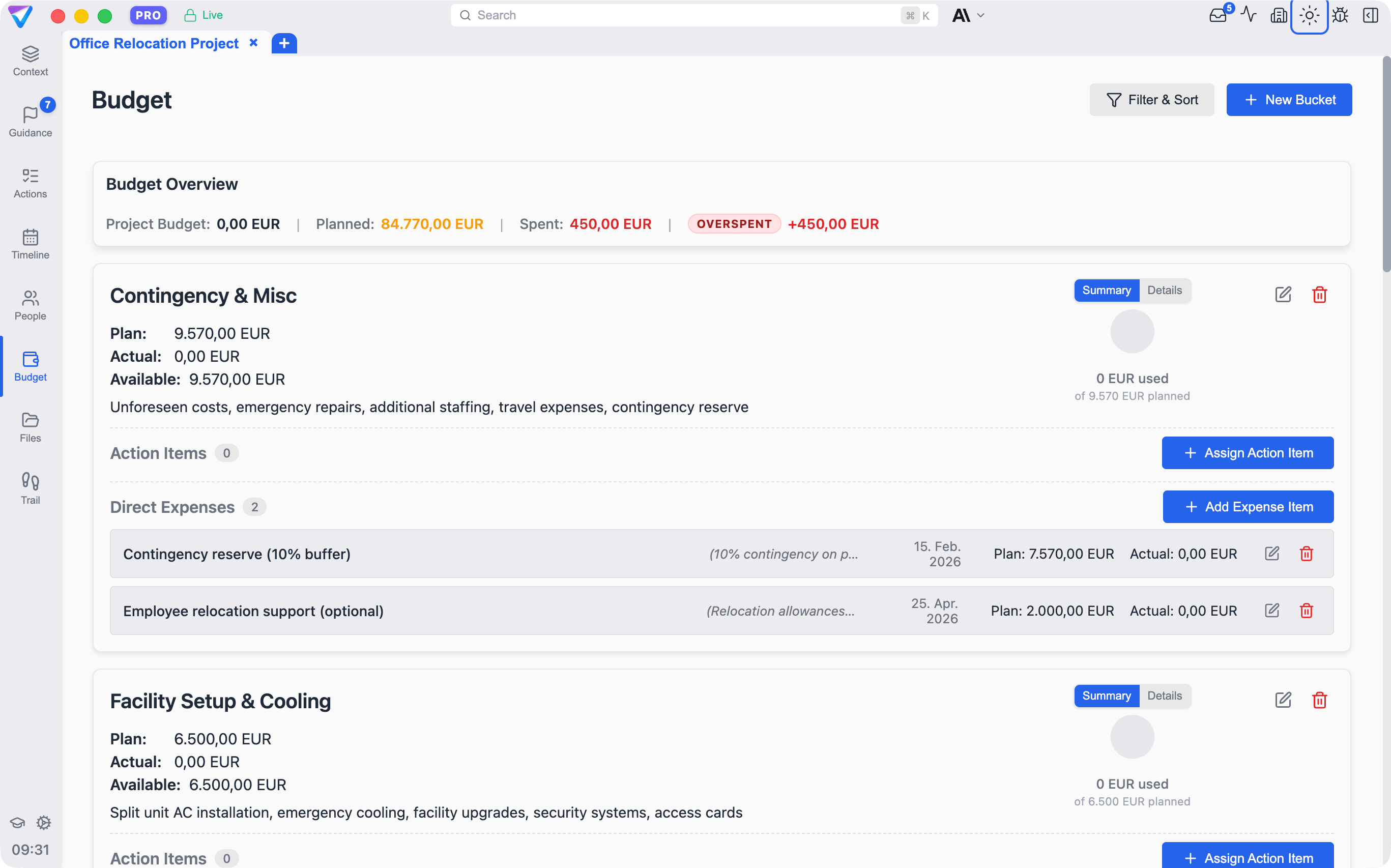The image size is (1391, 868).
Task: Switch Contingency & Misc to Details view
Action: pyautogui.click(x=1164, y=291)
